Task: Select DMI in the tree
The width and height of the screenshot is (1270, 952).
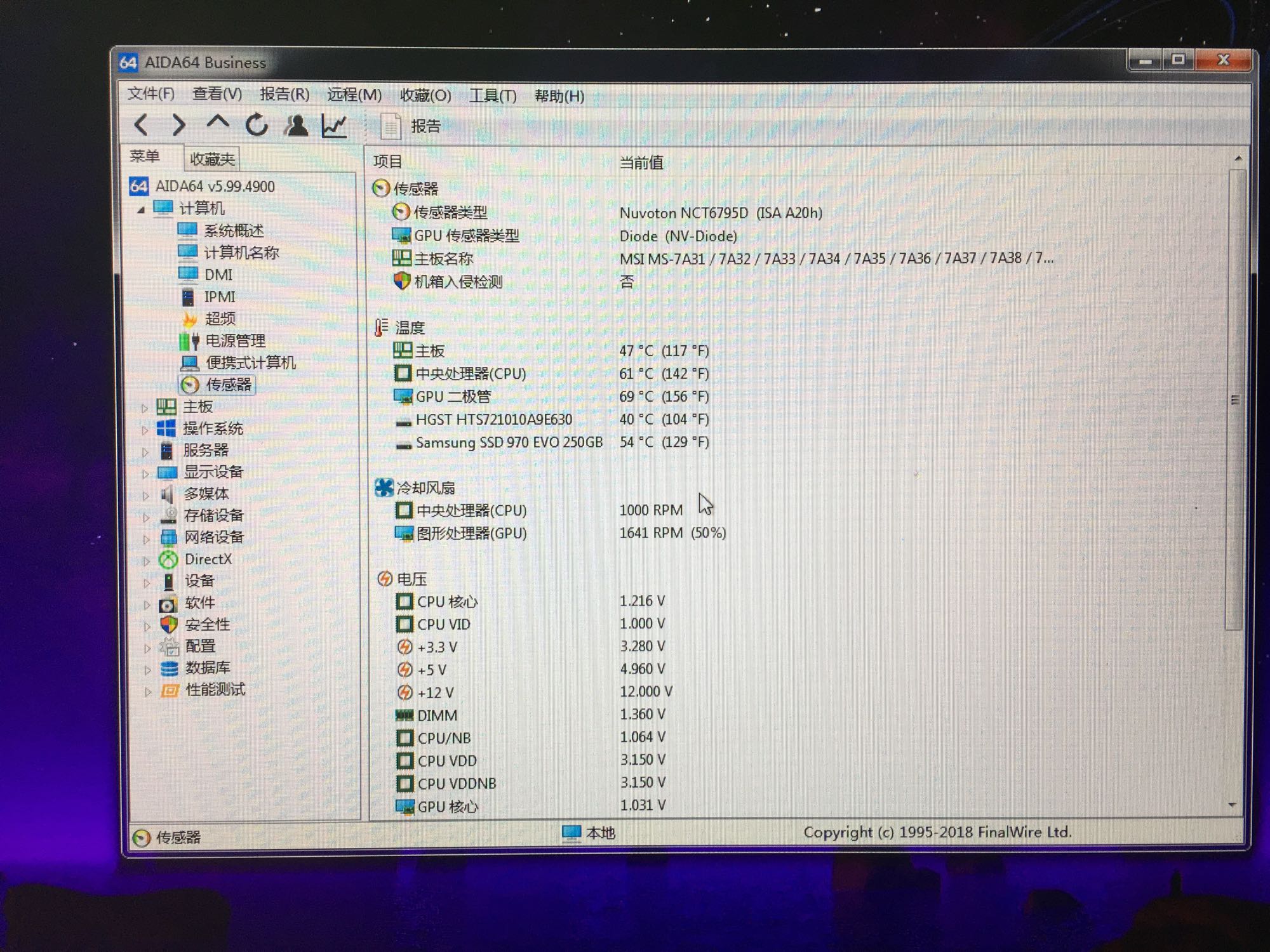Action: 218,275
